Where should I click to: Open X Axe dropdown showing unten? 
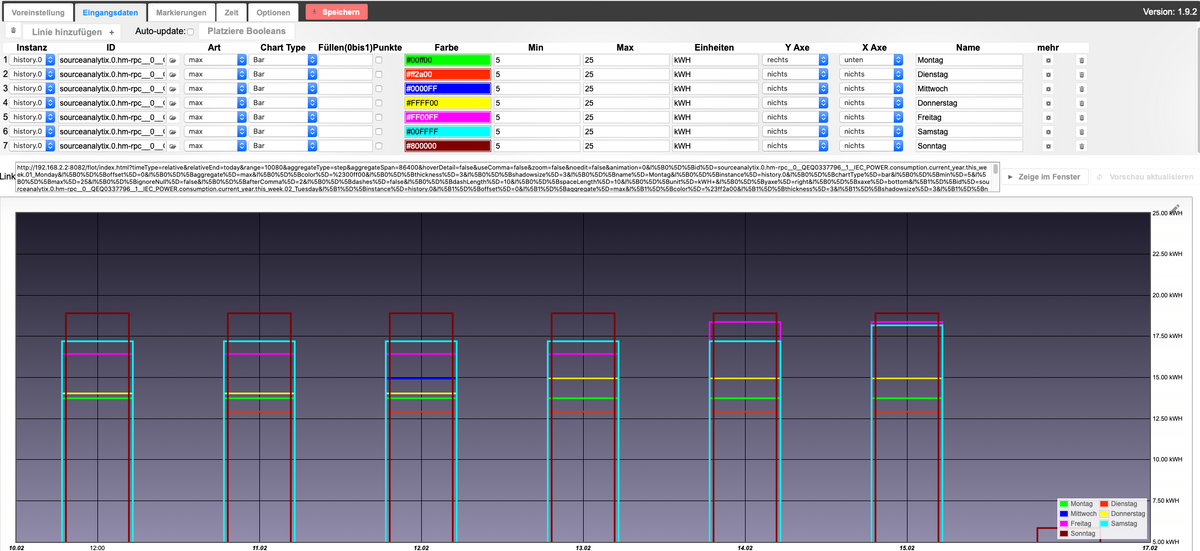click(872, 60)
